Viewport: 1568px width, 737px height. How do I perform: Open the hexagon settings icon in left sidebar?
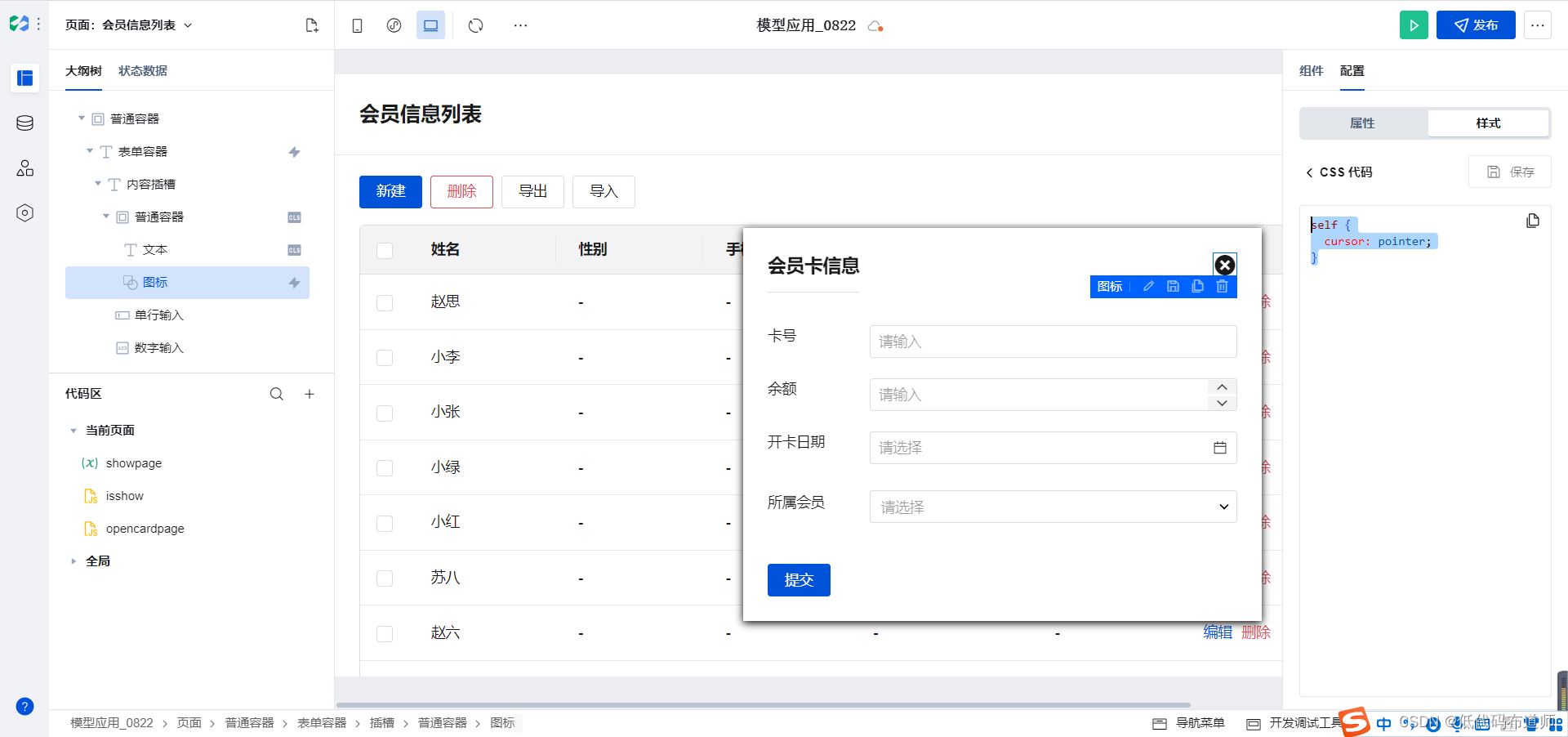25,213
